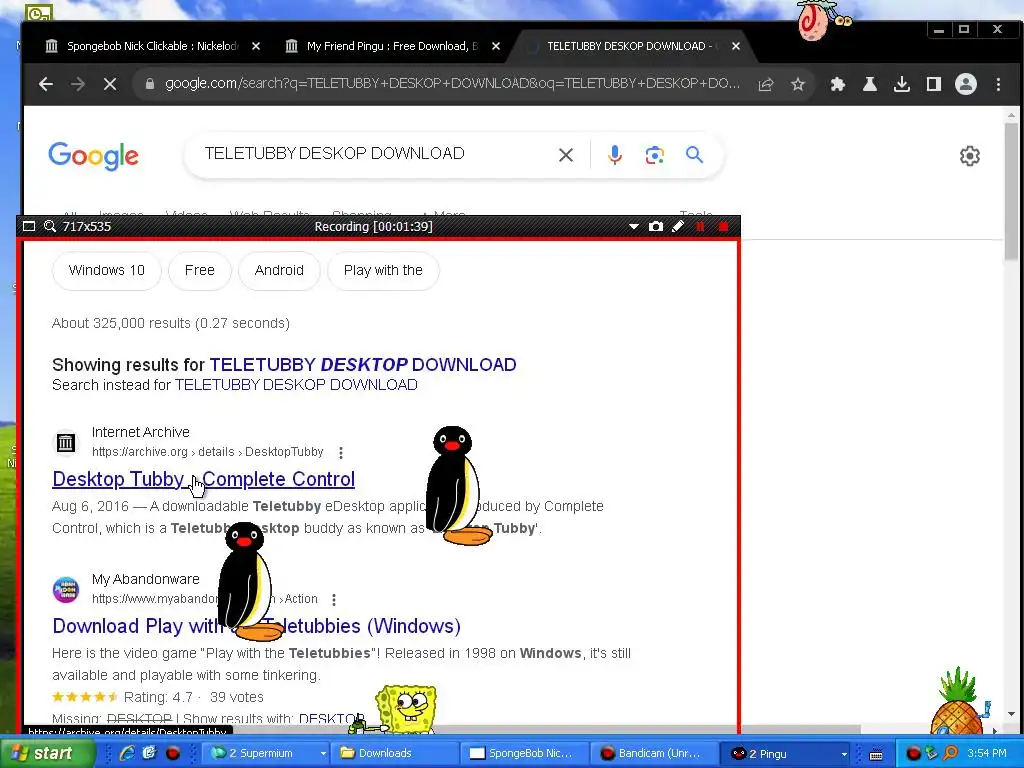1024x768 pixels.
Task: Close the TELETUBBY DESKOP DOWNLOAD tab
Action: [736, 46]
